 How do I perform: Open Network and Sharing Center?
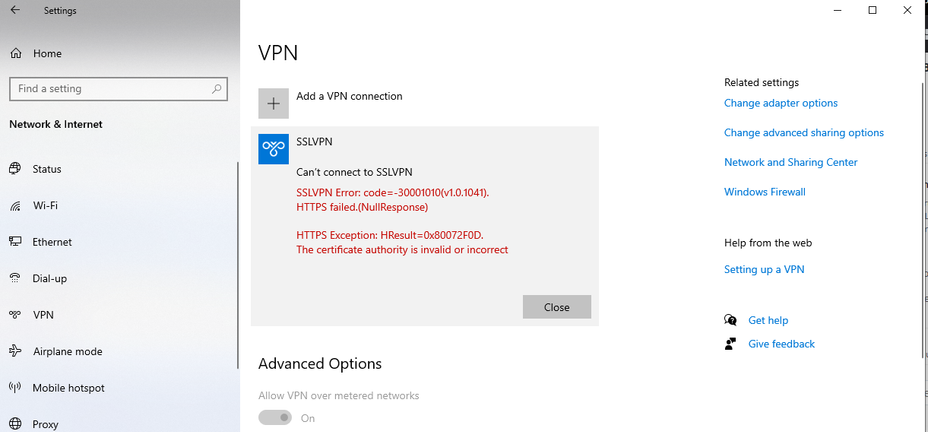click(790, 162)
